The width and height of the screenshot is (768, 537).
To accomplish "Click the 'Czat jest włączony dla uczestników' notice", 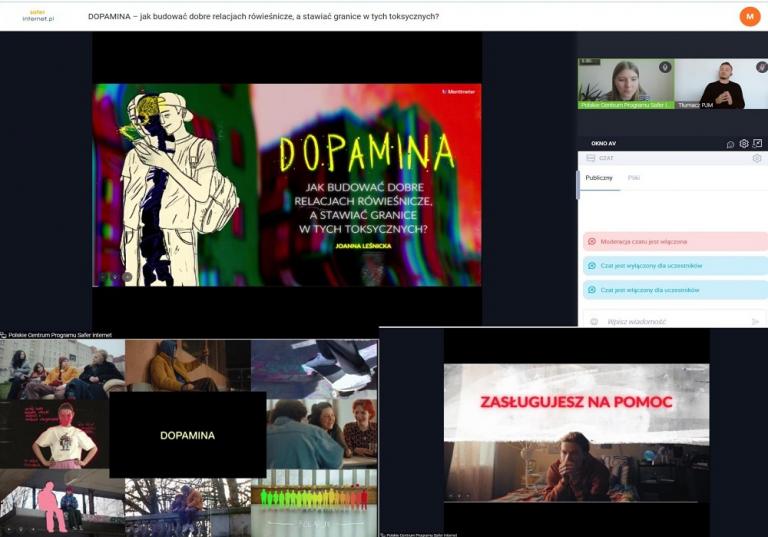I will [x=675, y=290].
